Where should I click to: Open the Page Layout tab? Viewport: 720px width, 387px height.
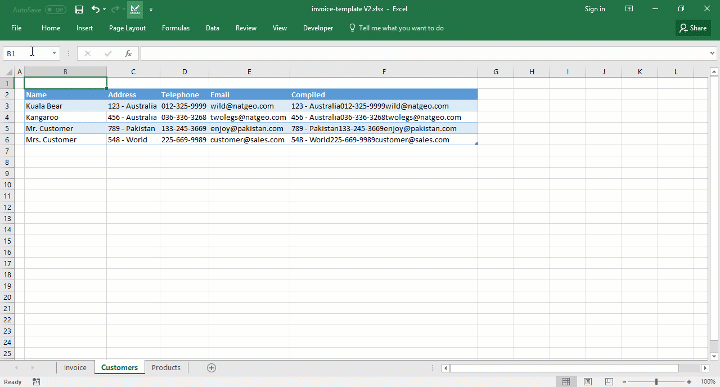pos(127,28)
